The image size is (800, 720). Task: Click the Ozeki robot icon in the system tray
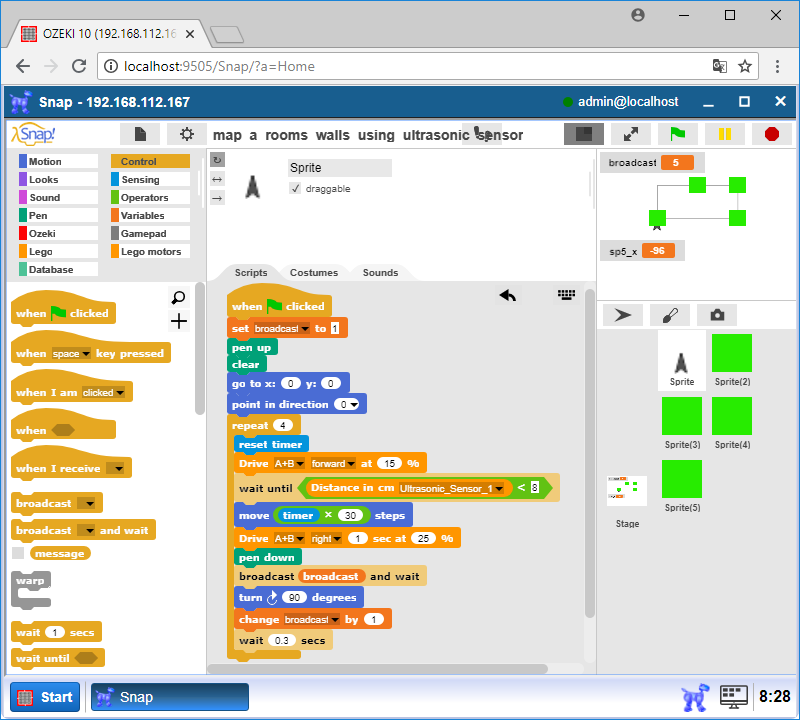pyautogui.click(x=695, y=697)
